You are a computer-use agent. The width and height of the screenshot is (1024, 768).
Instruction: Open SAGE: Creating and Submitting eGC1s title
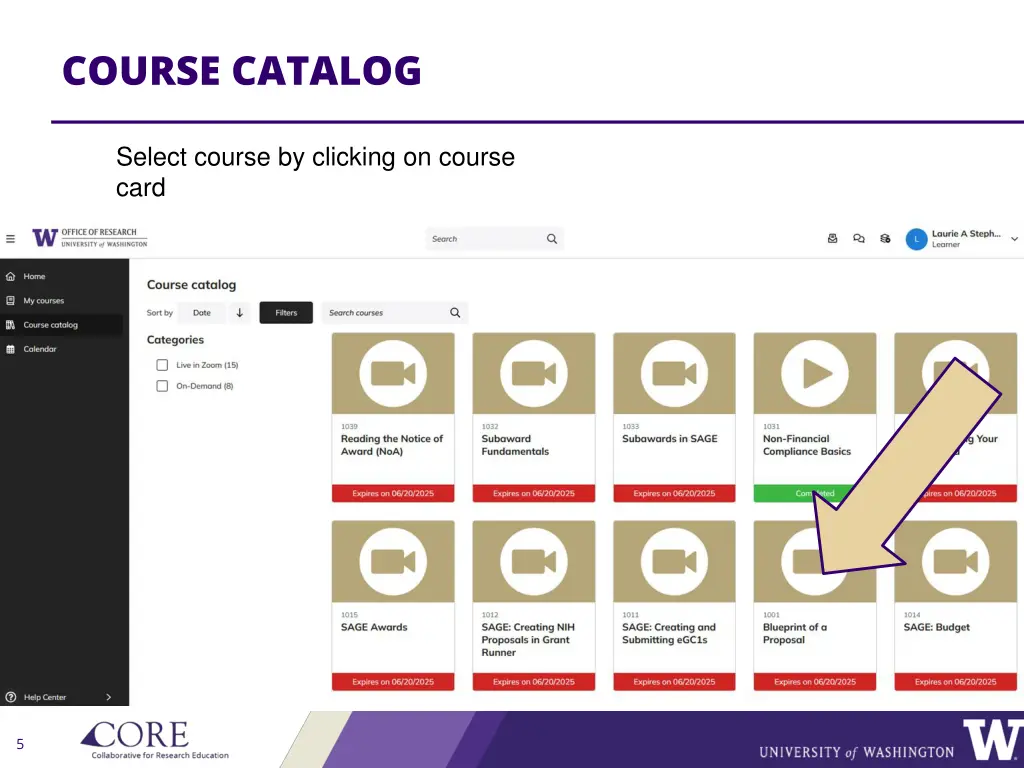click(x=669, y=633)
